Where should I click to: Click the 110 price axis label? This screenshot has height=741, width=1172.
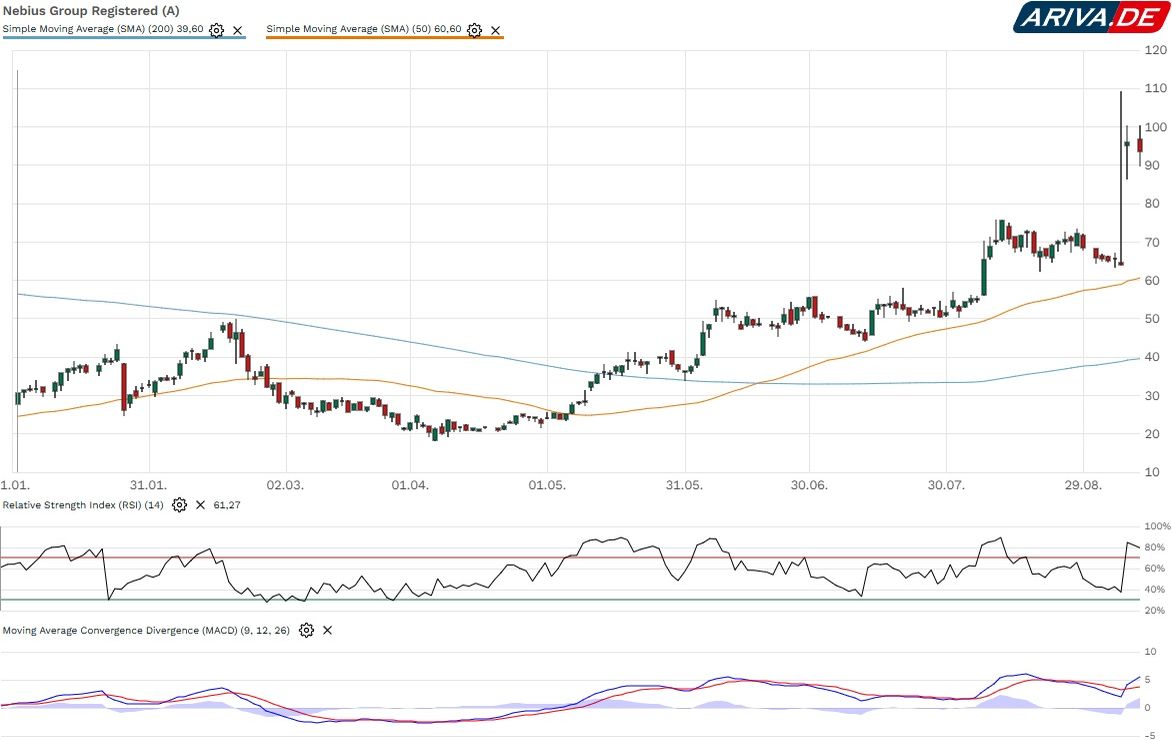click(x=1156, y=88)
